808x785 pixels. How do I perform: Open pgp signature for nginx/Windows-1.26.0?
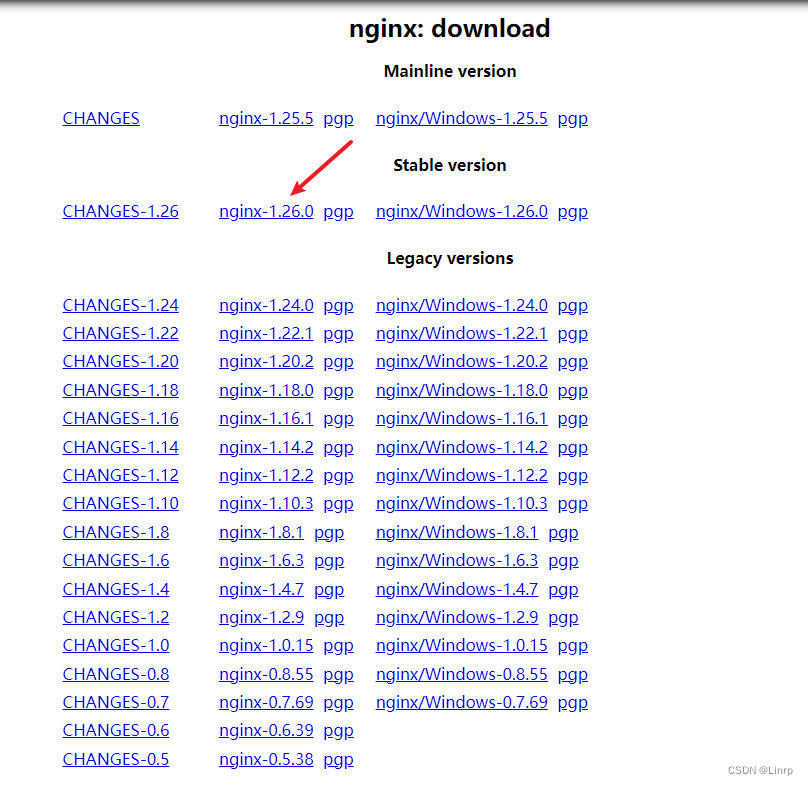(x=573, y=212)
